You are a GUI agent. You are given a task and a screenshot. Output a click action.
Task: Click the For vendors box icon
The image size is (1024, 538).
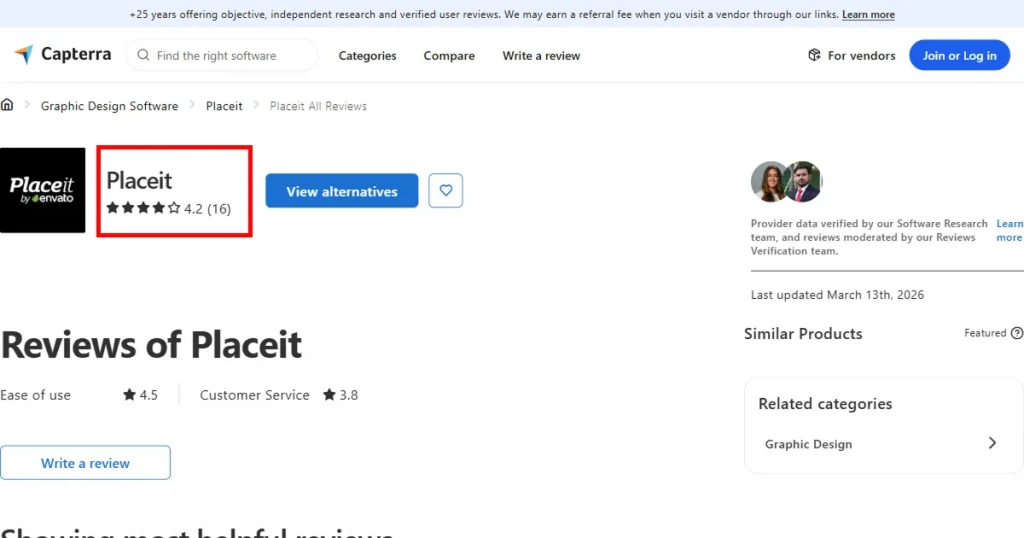[814, 55]
